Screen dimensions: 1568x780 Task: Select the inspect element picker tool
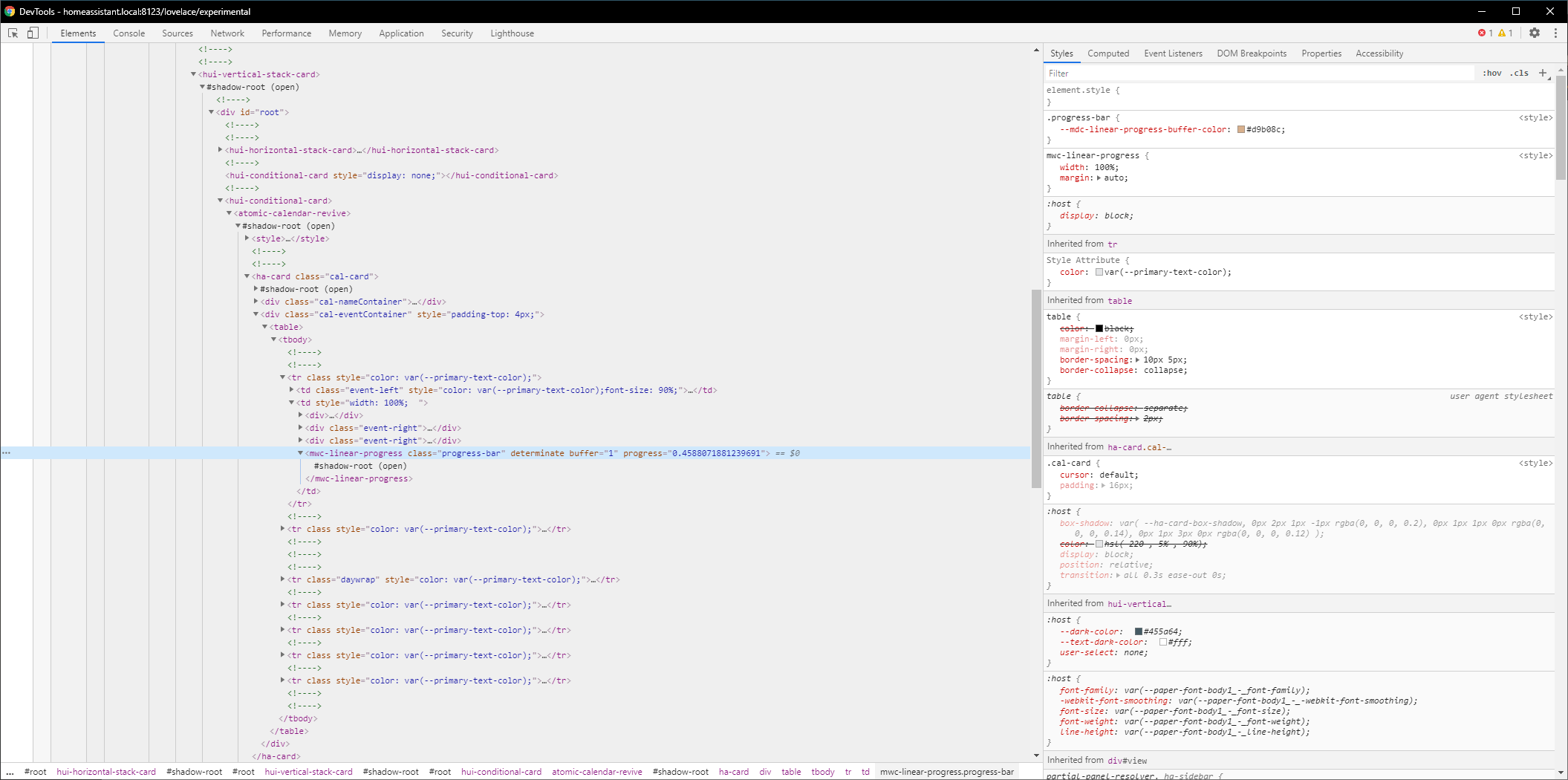point(12,33)
